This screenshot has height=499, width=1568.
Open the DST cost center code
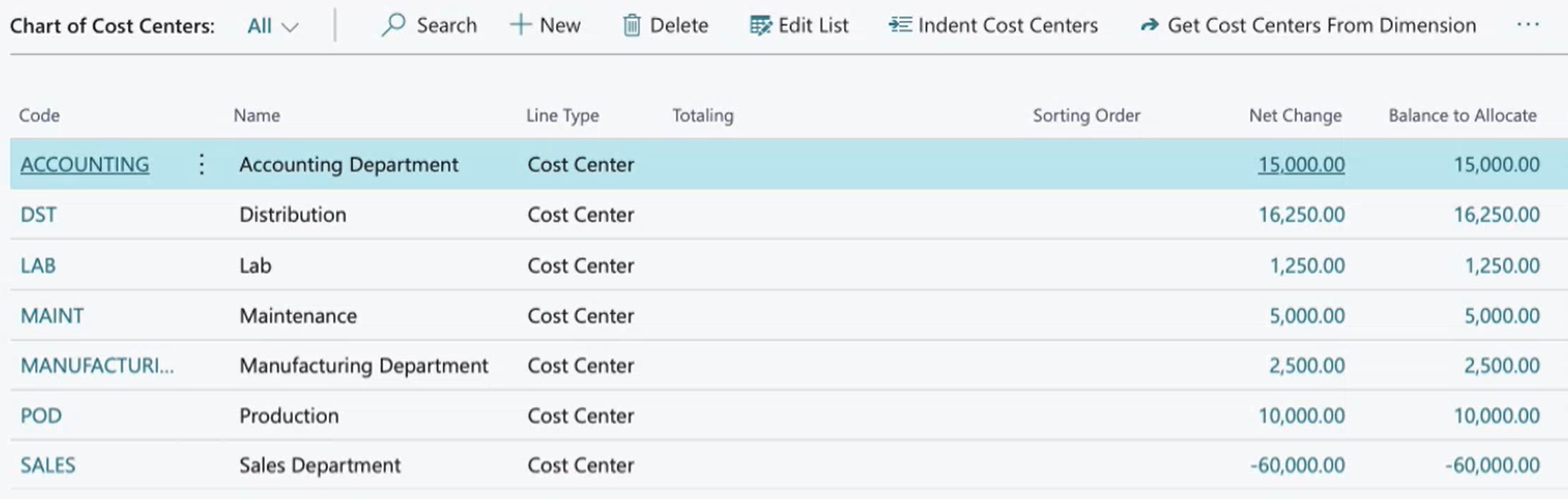[38, 215]
